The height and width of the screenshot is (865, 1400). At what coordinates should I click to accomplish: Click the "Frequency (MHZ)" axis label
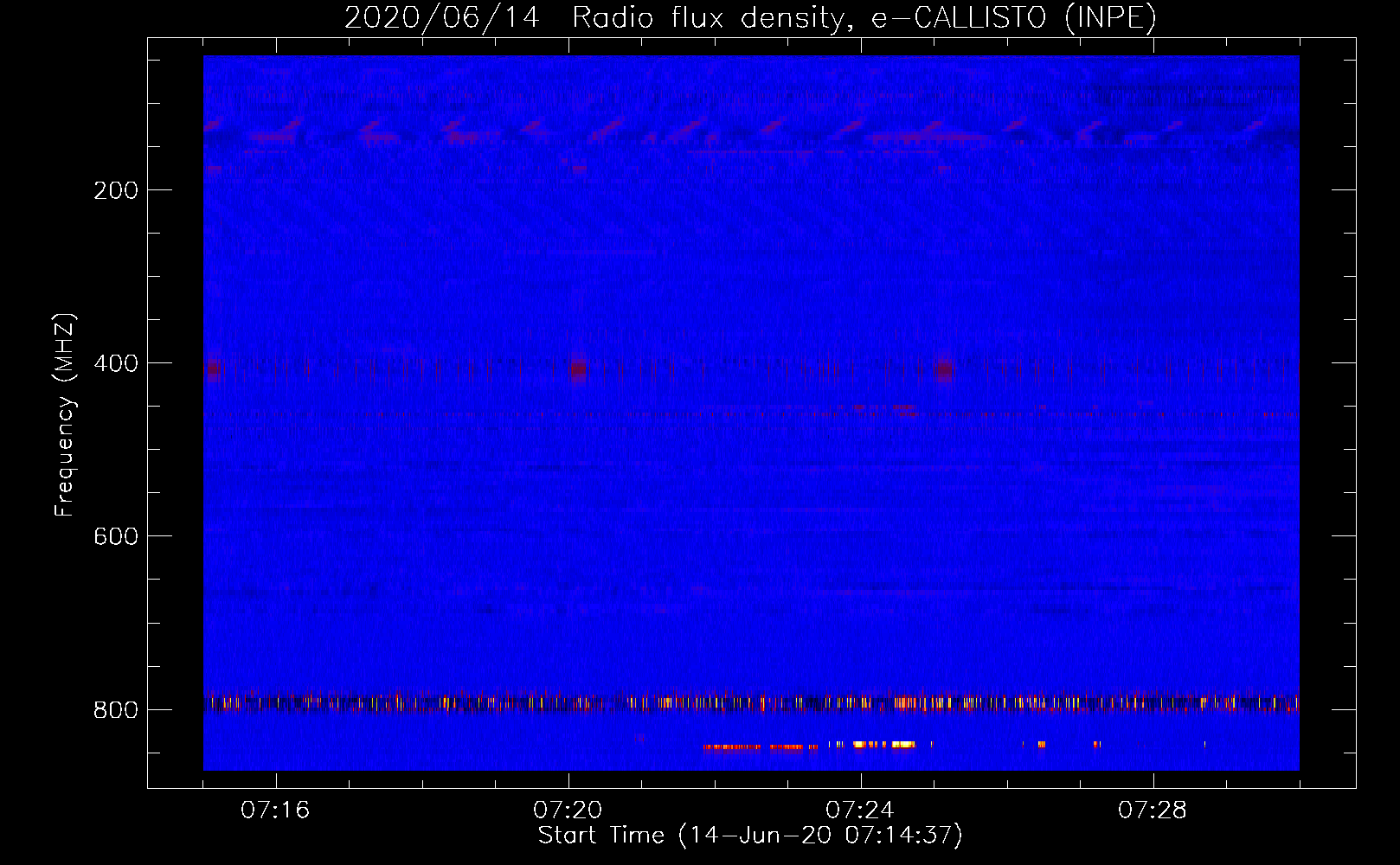pyautogui.click(x=65, y=414)
